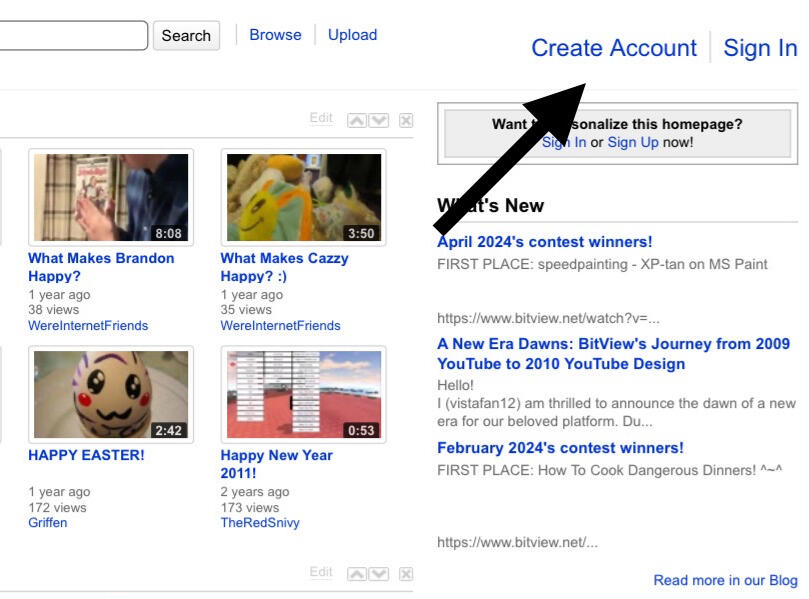The width and height of the screenshot is (809, 599).
Task: Move the top module up with arrow icon
Action: tap(357, 120)
